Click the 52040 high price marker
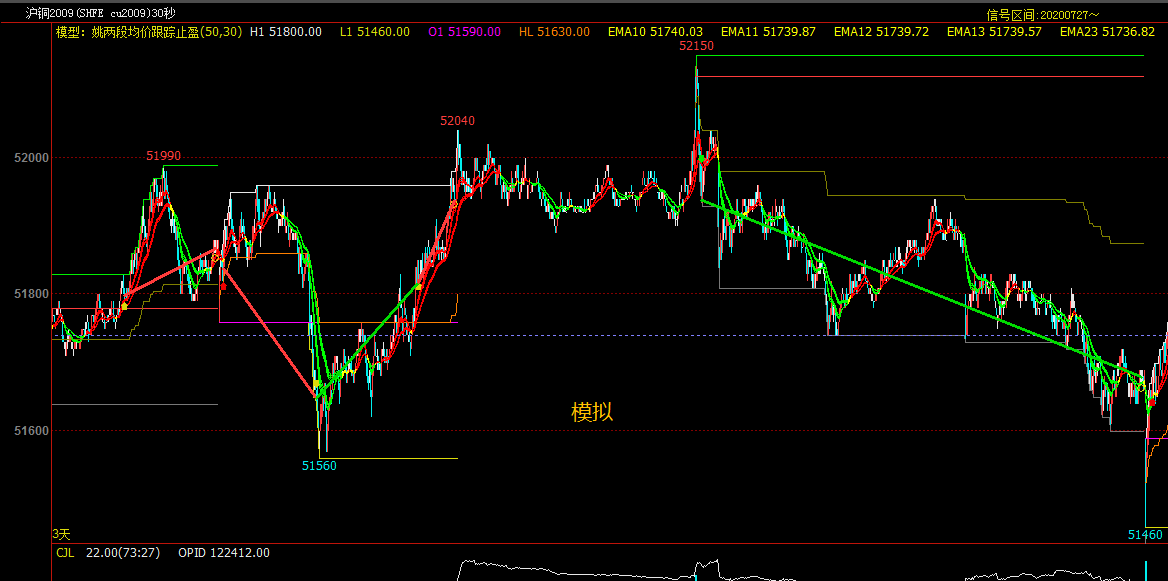Image resolution: width=1168 pixels, height=581 pixels. (458, 121)
